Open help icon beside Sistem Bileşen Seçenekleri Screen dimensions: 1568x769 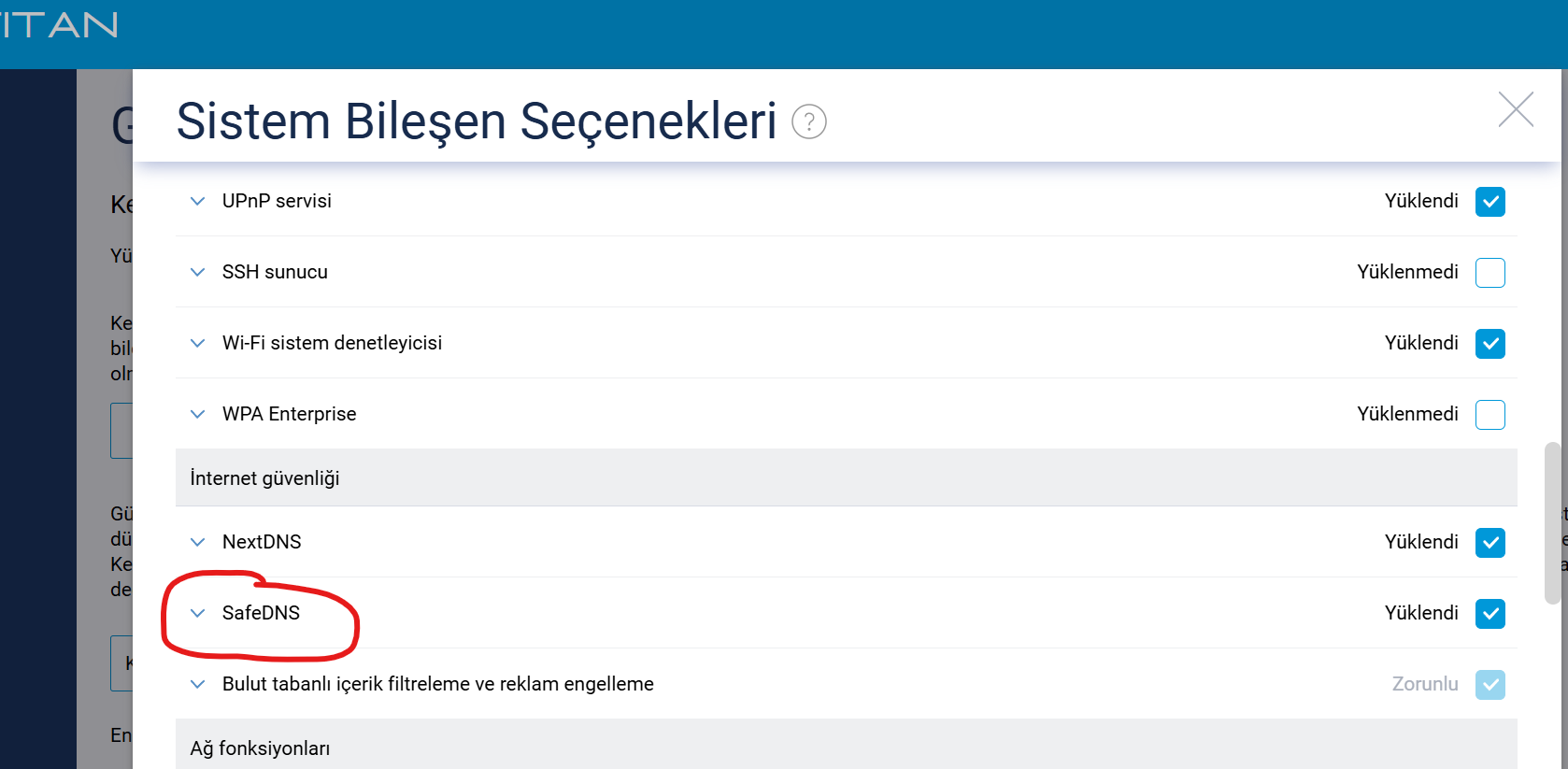[809, 121]
